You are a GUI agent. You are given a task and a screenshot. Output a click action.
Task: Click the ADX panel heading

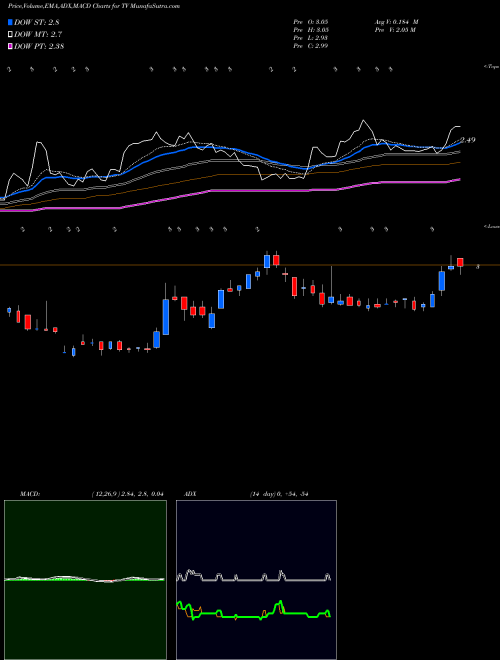click(190, 494)
